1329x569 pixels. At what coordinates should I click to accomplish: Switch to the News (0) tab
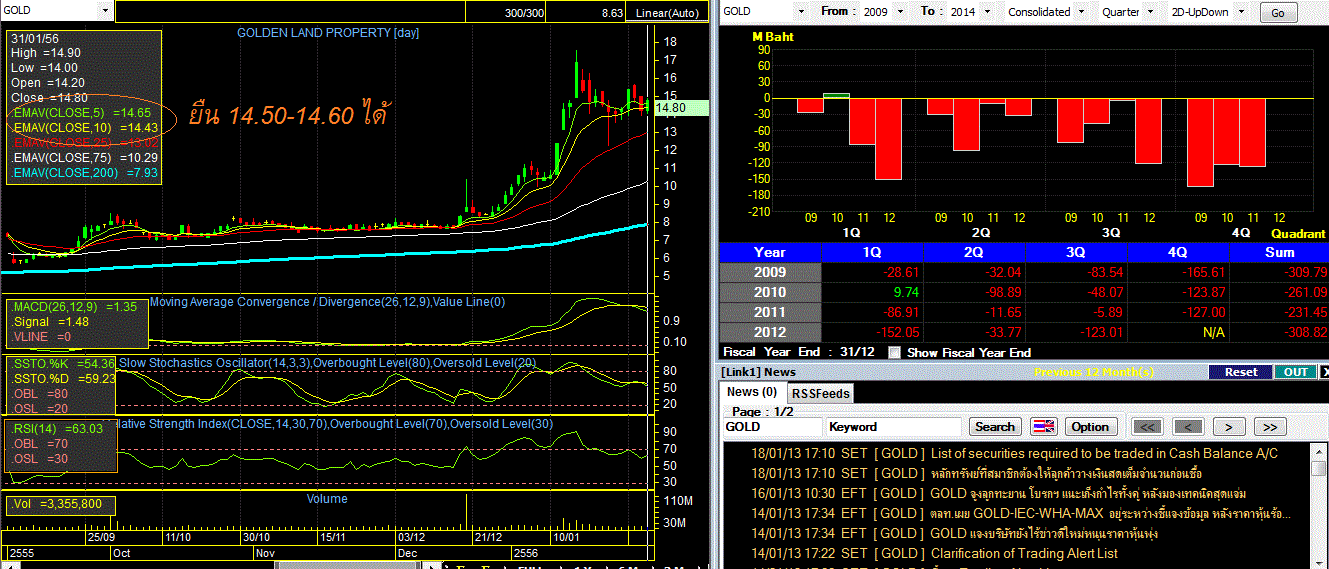click(752, 392)
